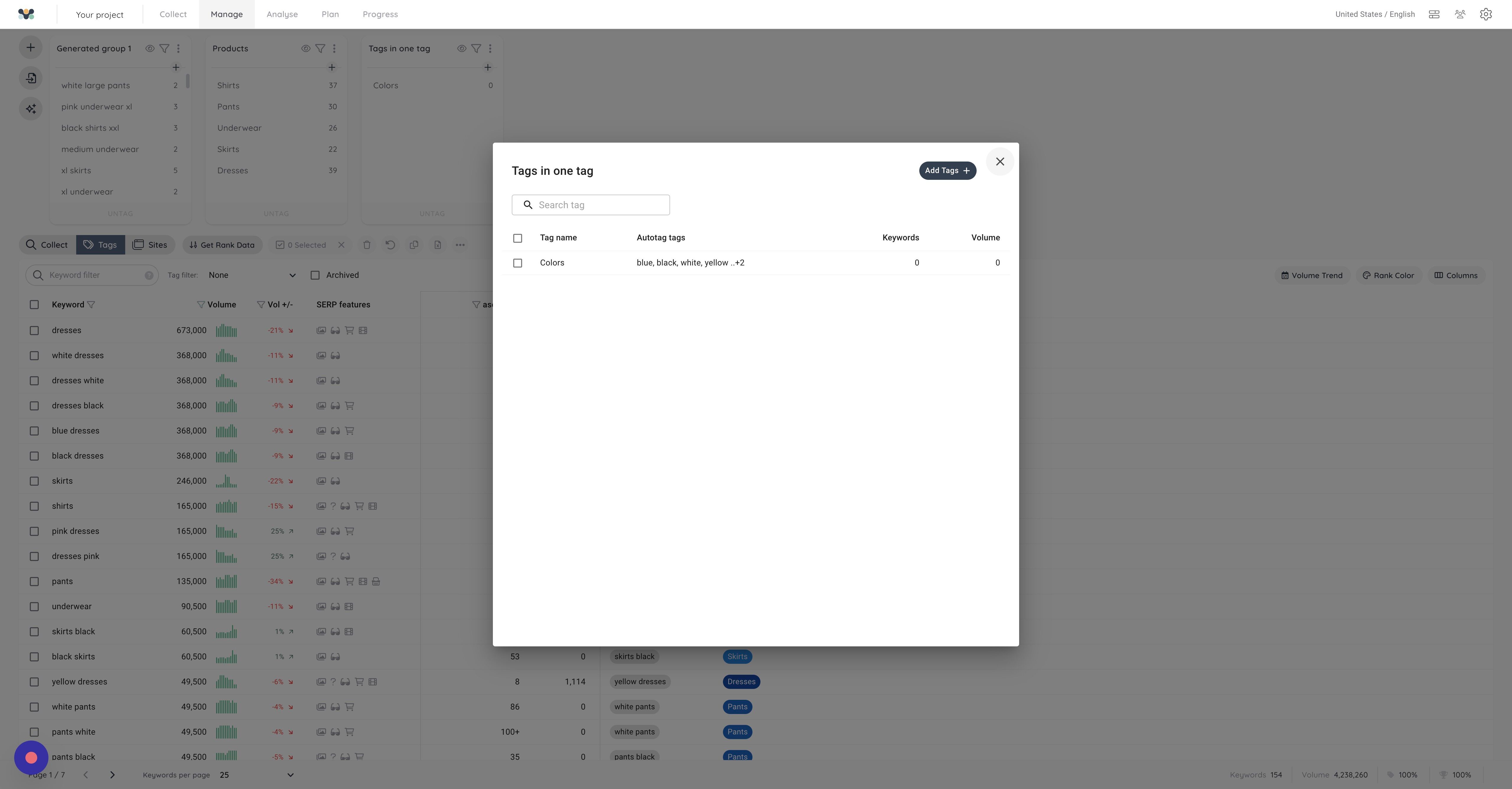Click the Colors tag name in dialog
Screen dimensions: 1512x789
(552, 263)
